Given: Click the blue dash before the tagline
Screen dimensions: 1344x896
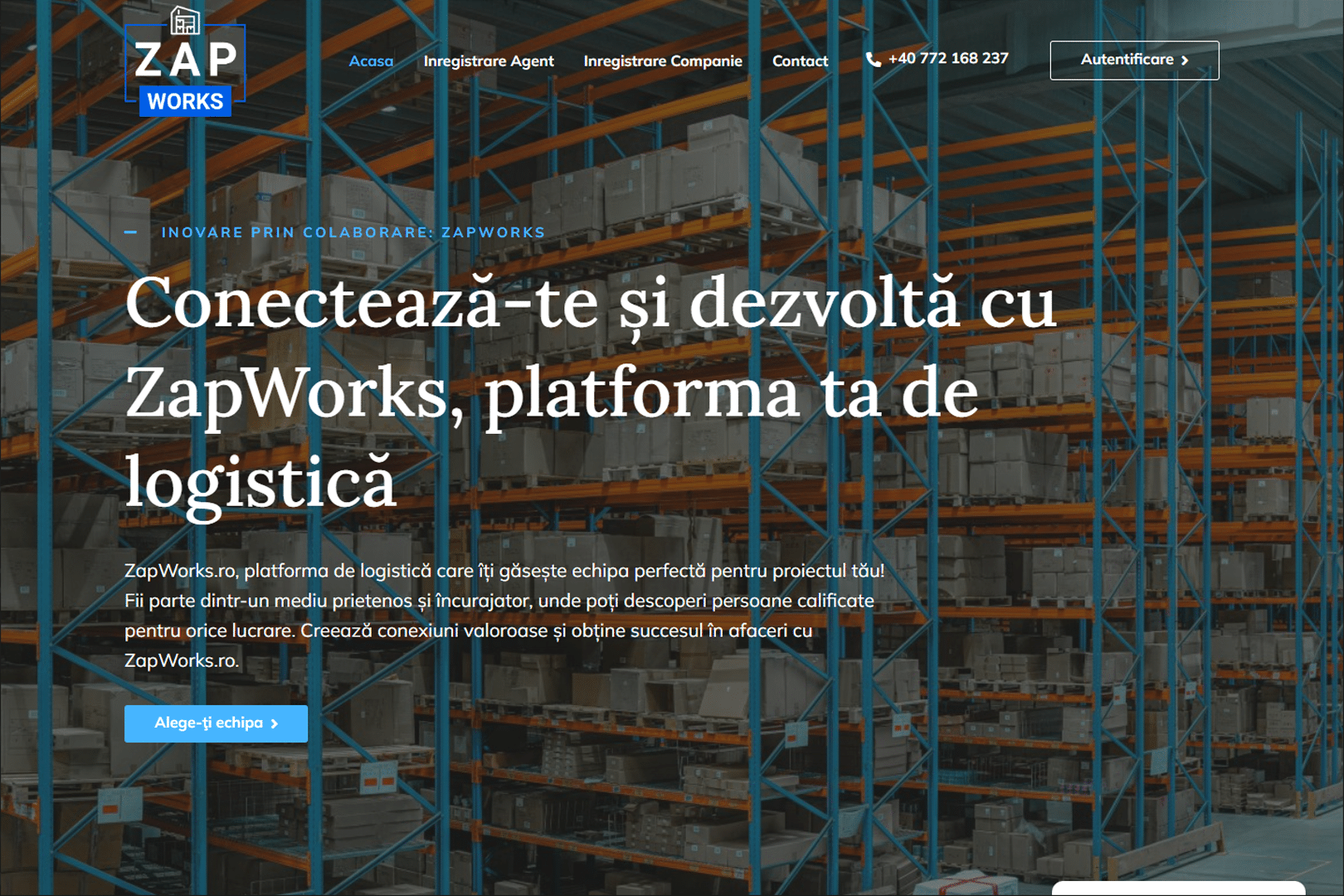Looking at the screenshot, I should pyautogui.click(x=131, y=232).
